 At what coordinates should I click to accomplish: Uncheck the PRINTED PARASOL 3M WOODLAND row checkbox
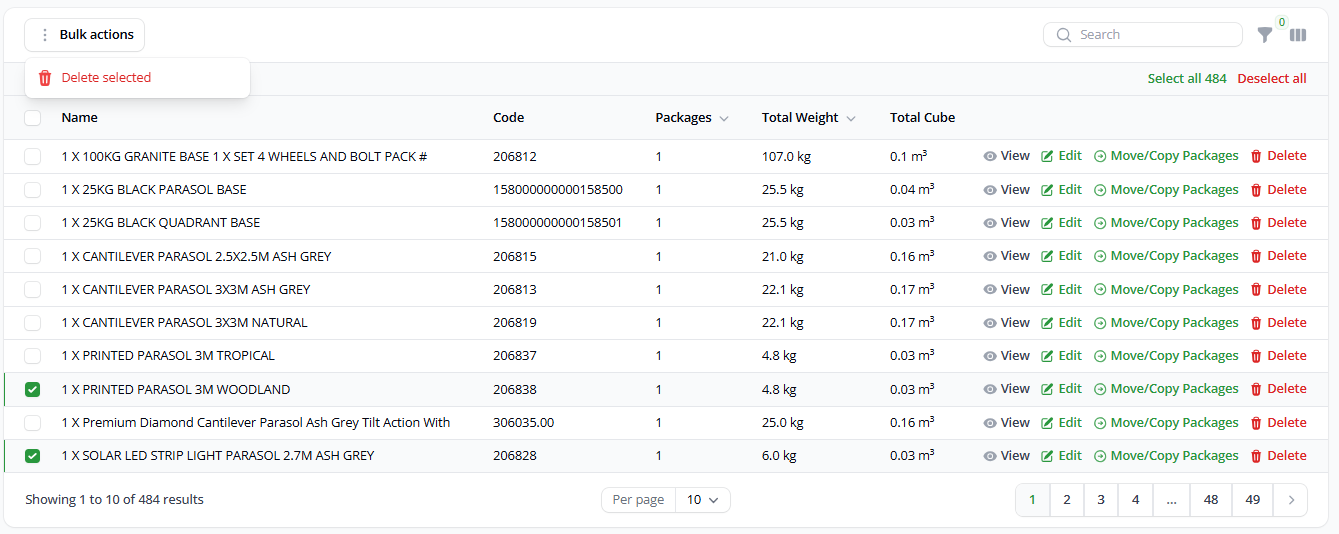pos(33,390)
